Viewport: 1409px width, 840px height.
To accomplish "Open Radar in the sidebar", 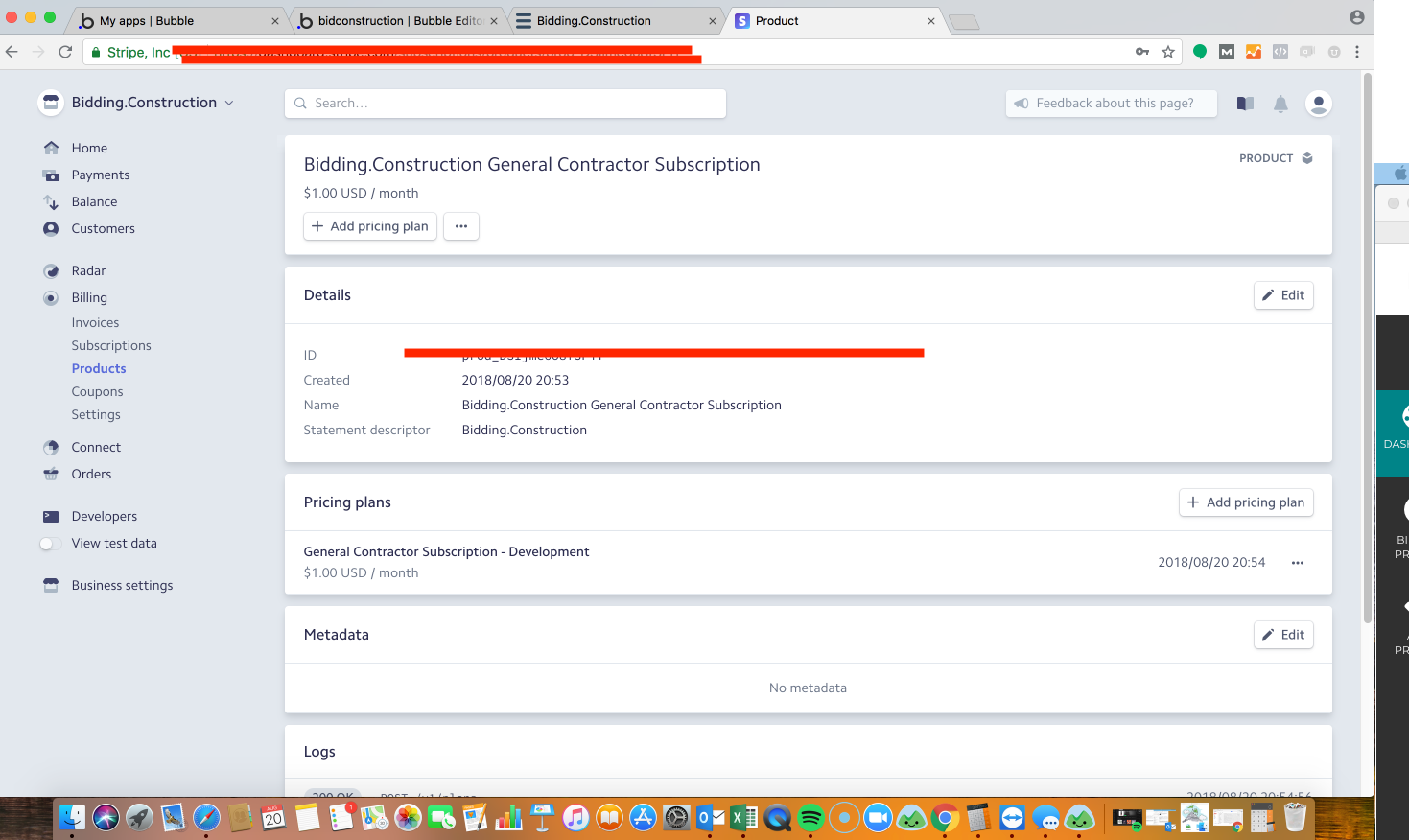I will (x=88, y=270).
